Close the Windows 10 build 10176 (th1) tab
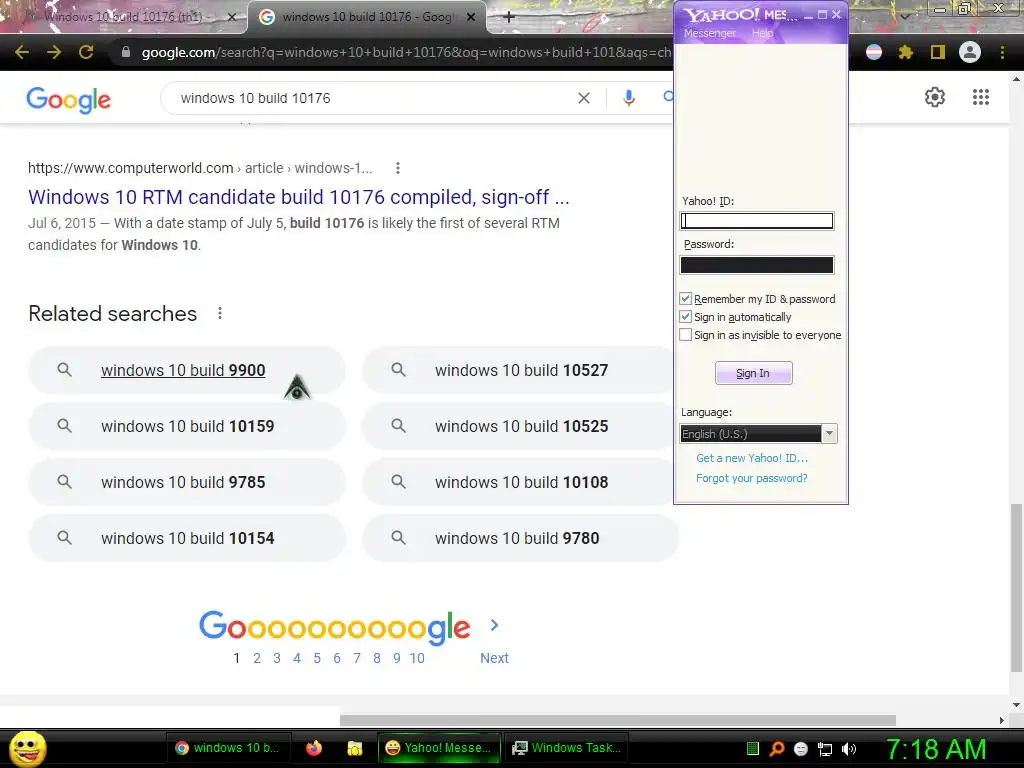This screenshot has height=768, width=1024. tap(231, 18)
